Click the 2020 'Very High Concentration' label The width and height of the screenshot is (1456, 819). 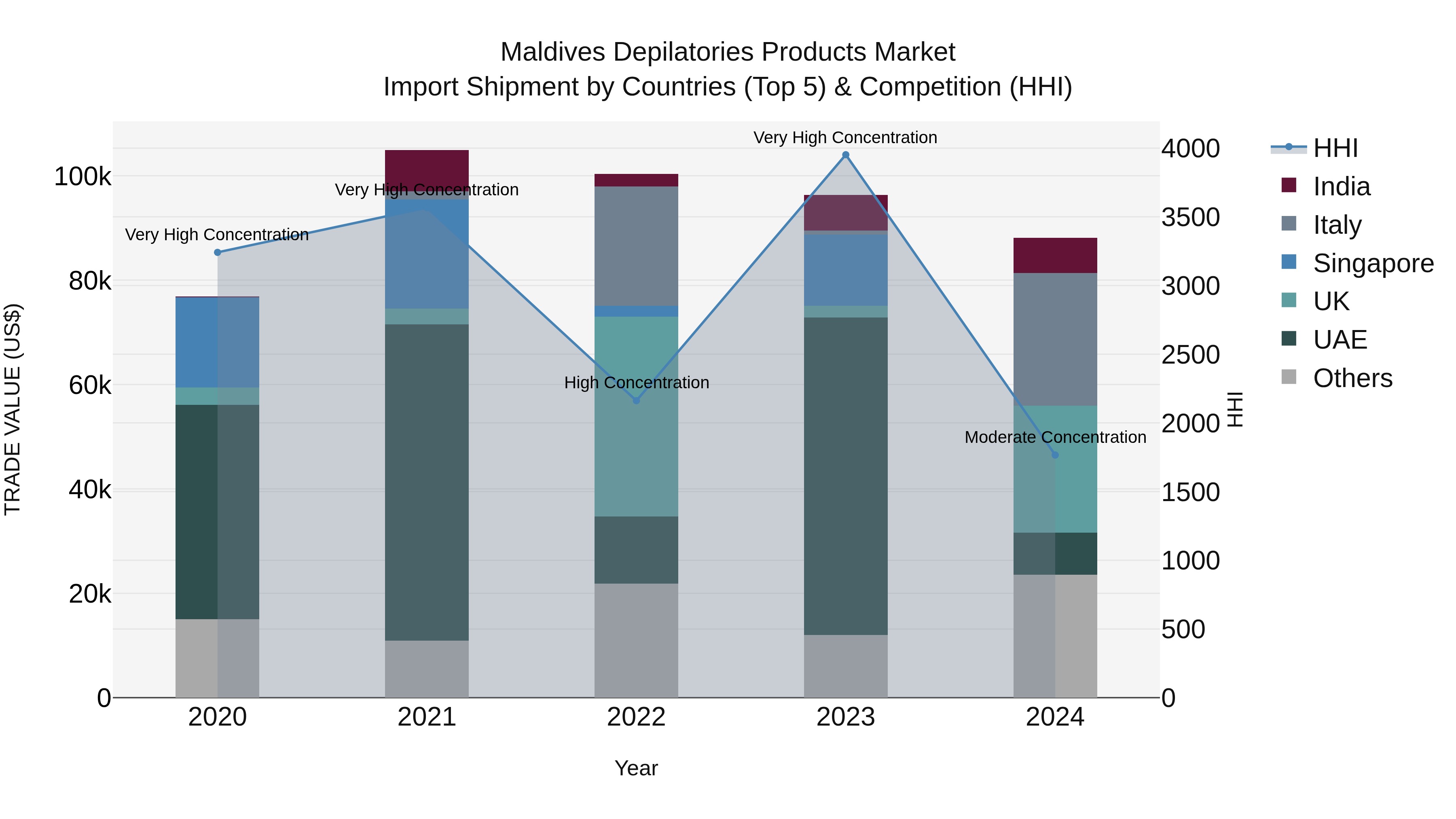pyautogui.click(x=217, y=235)
